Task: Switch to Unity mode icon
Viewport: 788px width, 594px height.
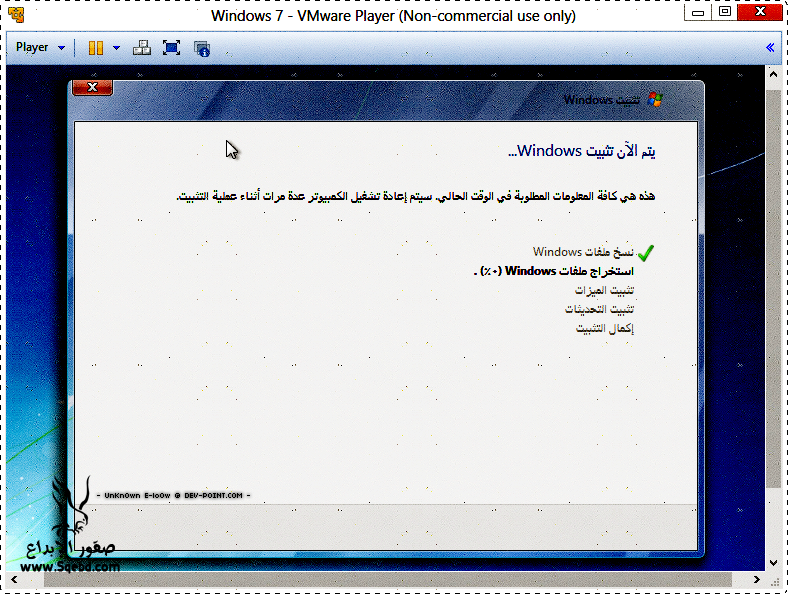Action: (202, 48)
